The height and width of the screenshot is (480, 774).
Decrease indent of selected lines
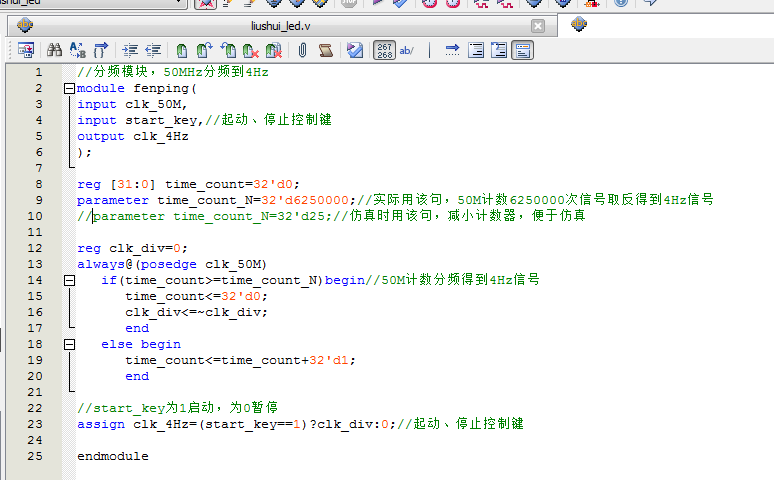click(153, 49)
